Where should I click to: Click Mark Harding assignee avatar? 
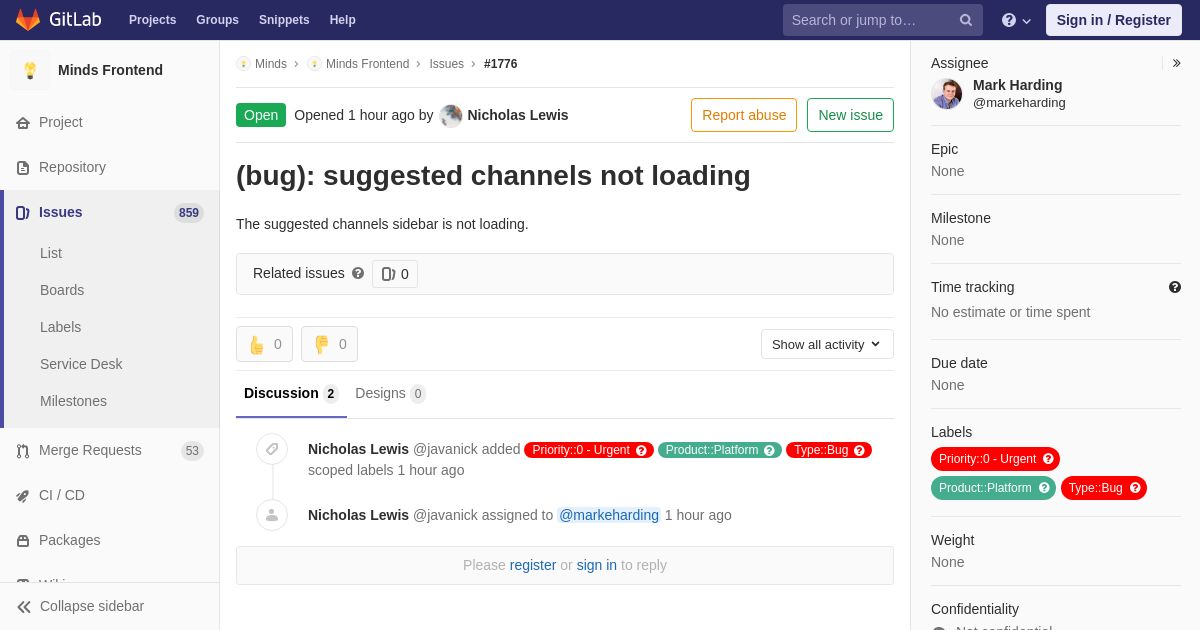pos(947,94)
